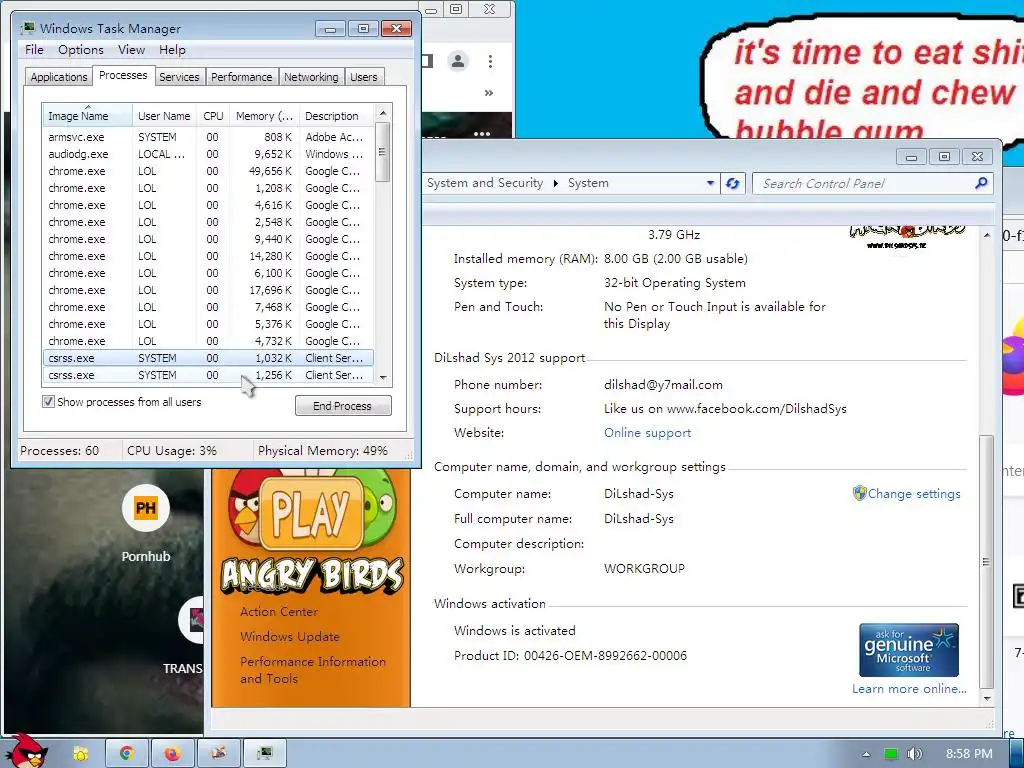Click the Task Manager title bar icon
The height and width of the screenshot is (768, 1024).
[x=27, y=28]
